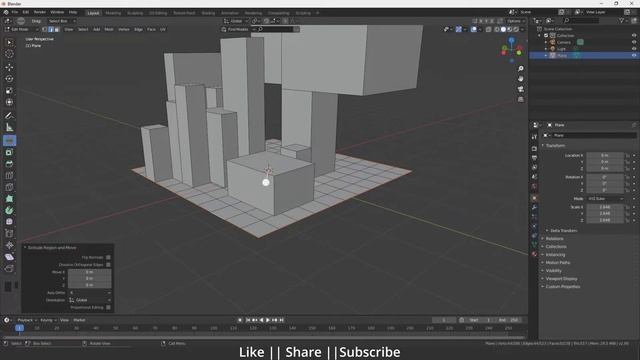Select the Knife tool
The image size is (640, 360).
[x=9, y=187]
